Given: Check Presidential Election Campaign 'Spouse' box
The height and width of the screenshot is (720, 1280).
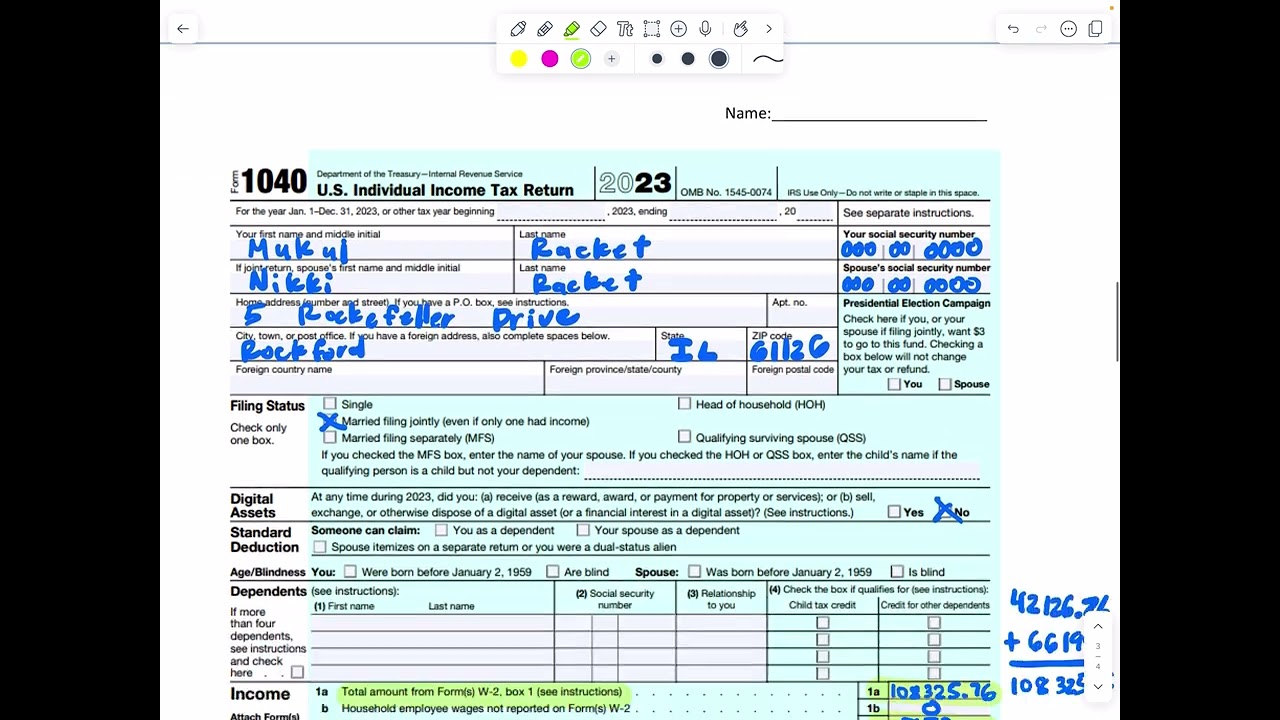Looking at the screenshot, I should (945, 384).
